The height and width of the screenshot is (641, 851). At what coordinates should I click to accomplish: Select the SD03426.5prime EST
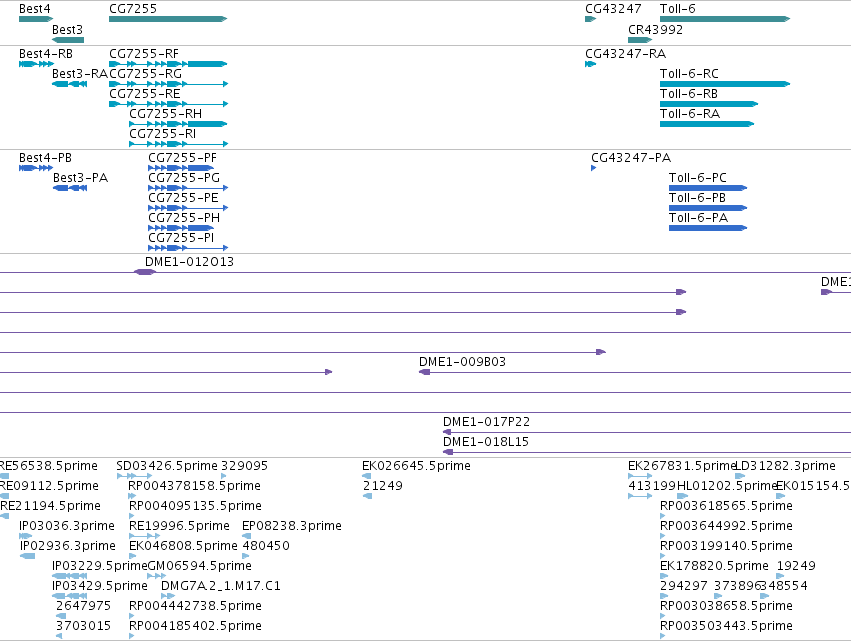pos(134,477)
